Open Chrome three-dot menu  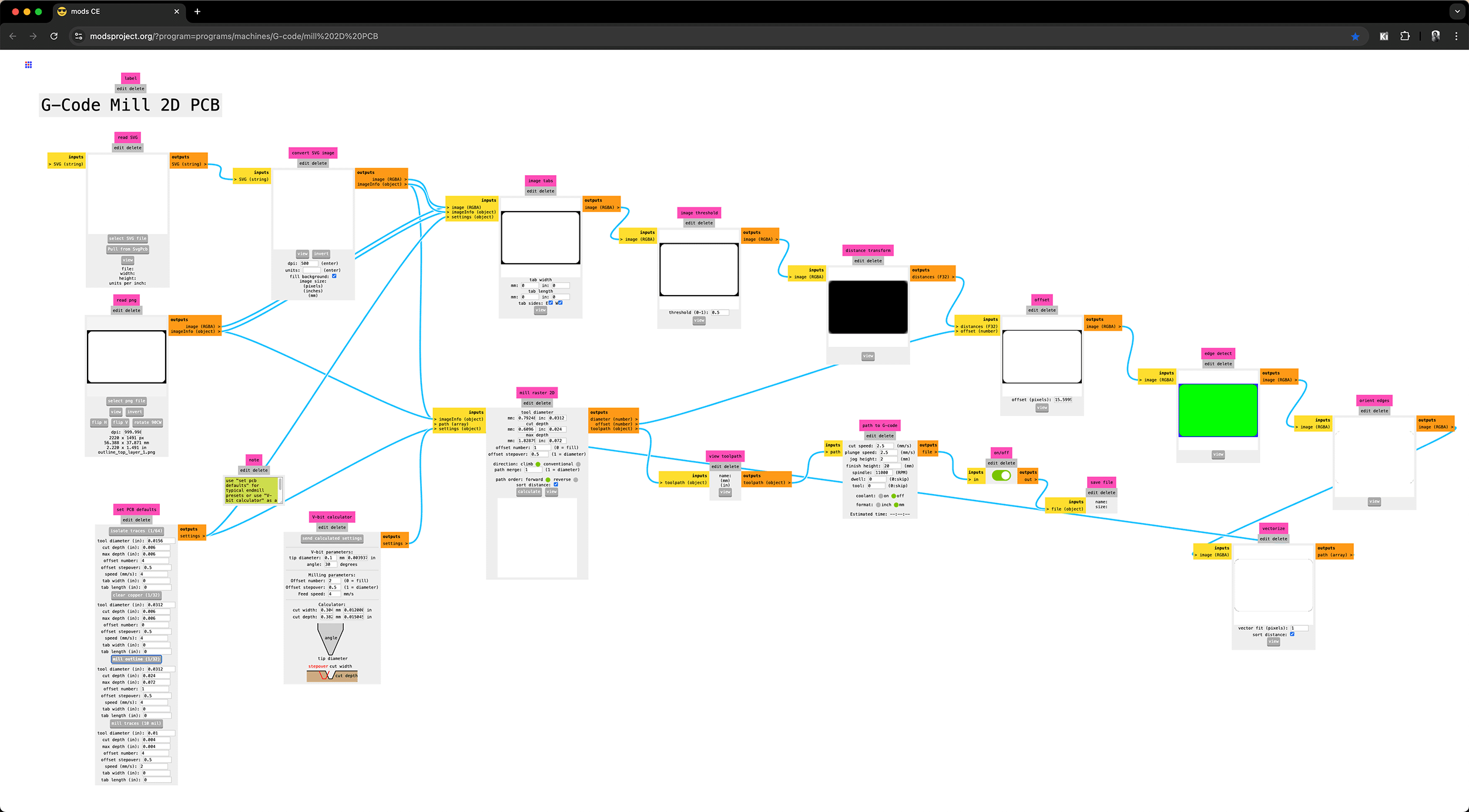click(1456, 36)
